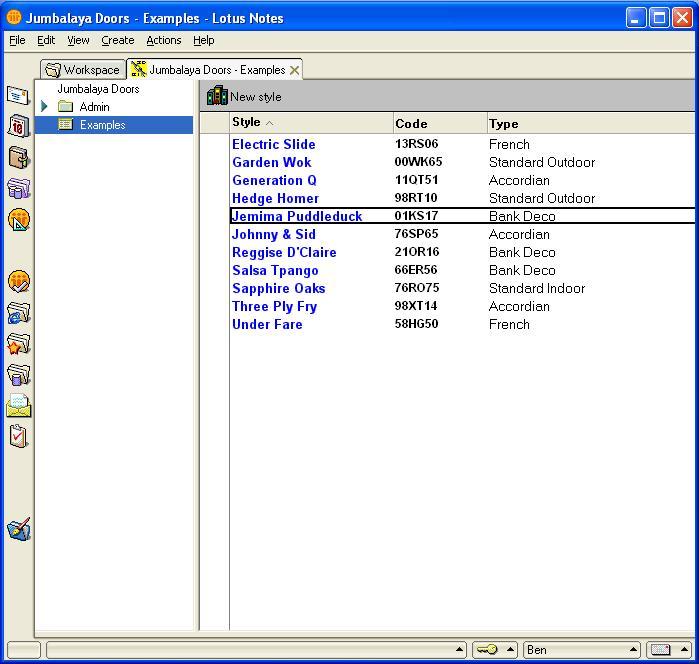Open the Calendar bookmark icon
This screenshot has width=699, height=664.
[x=18, y=126]
